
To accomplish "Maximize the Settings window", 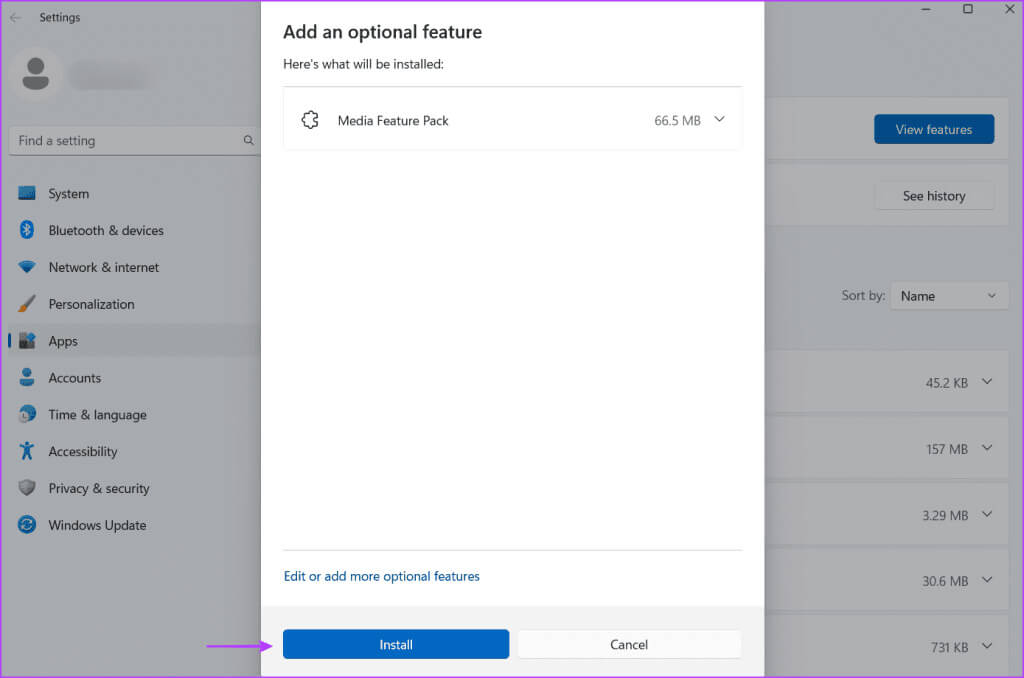I will pyautogui.click(x=968, y=9).
